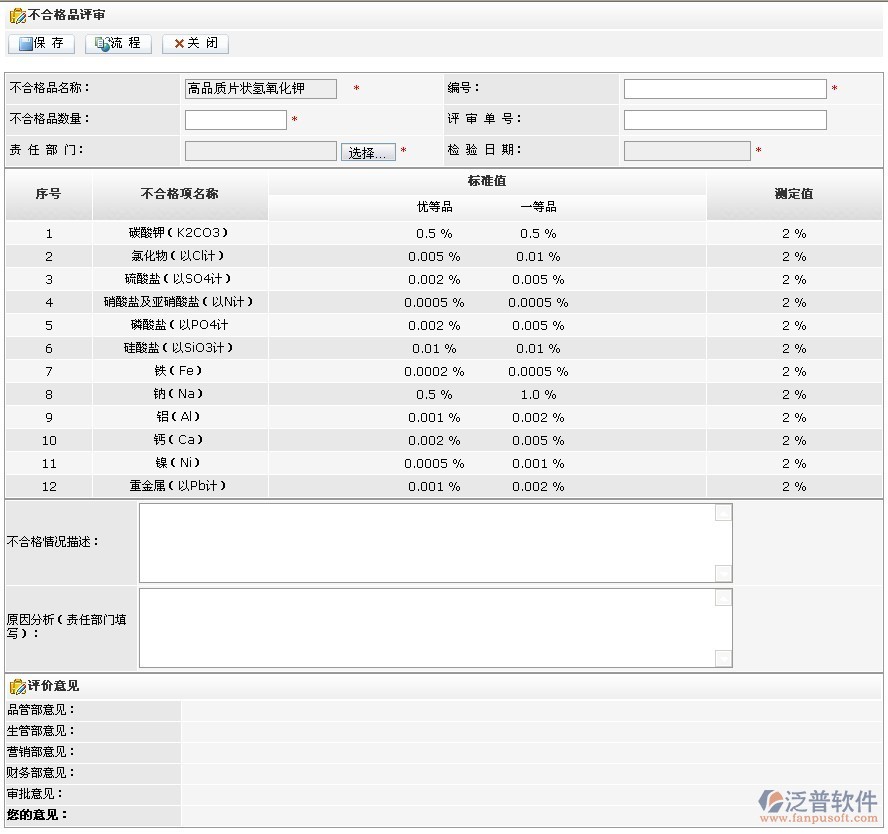Click the 责任部门 field
Viewport: 888px width, 834px height.
pos(260,151)
